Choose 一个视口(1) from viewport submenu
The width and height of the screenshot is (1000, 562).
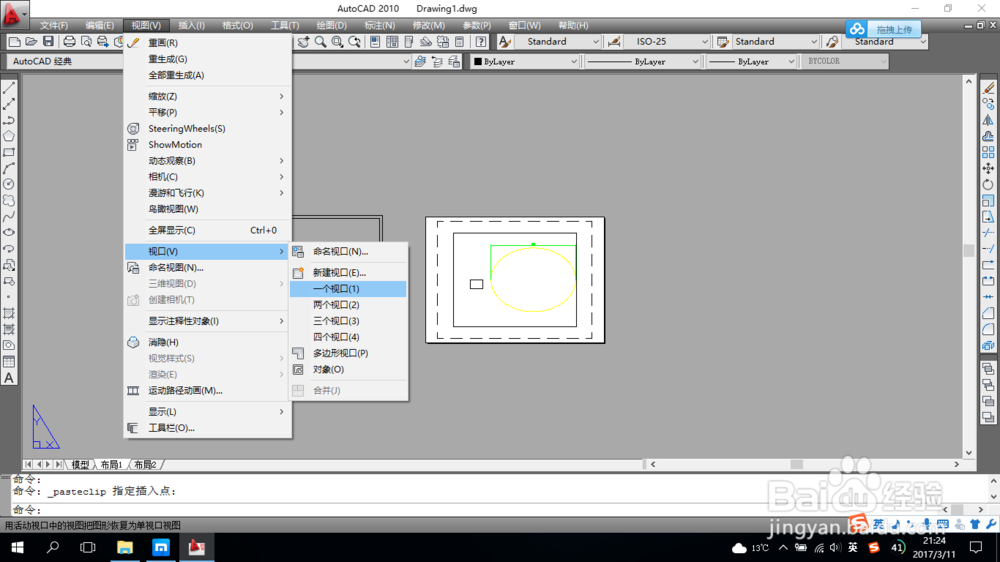click(348, 289)
